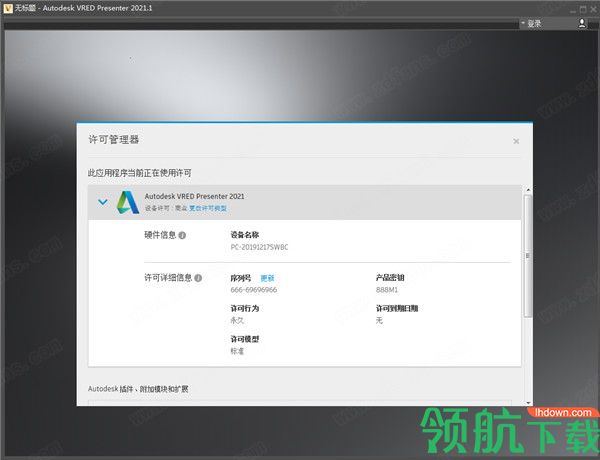
Task: Click the 许可详细信息 label
Action: pos(168,278)
